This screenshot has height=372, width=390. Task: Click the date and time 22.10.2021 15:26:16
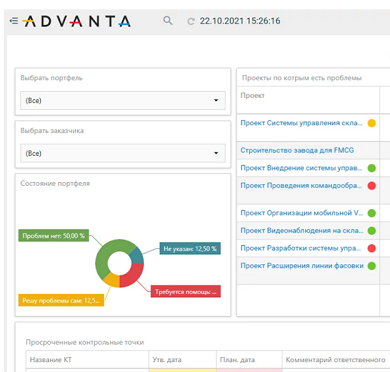click(x=240, y=21)
